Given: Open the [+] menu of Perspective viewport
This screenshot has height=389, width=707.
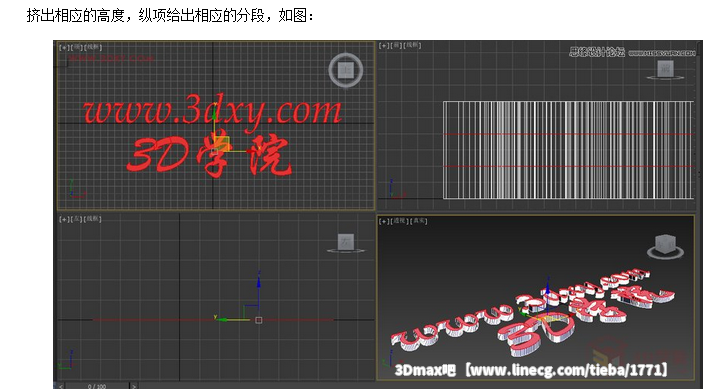Looking at the screenshot, I should (x=384, y=221).
